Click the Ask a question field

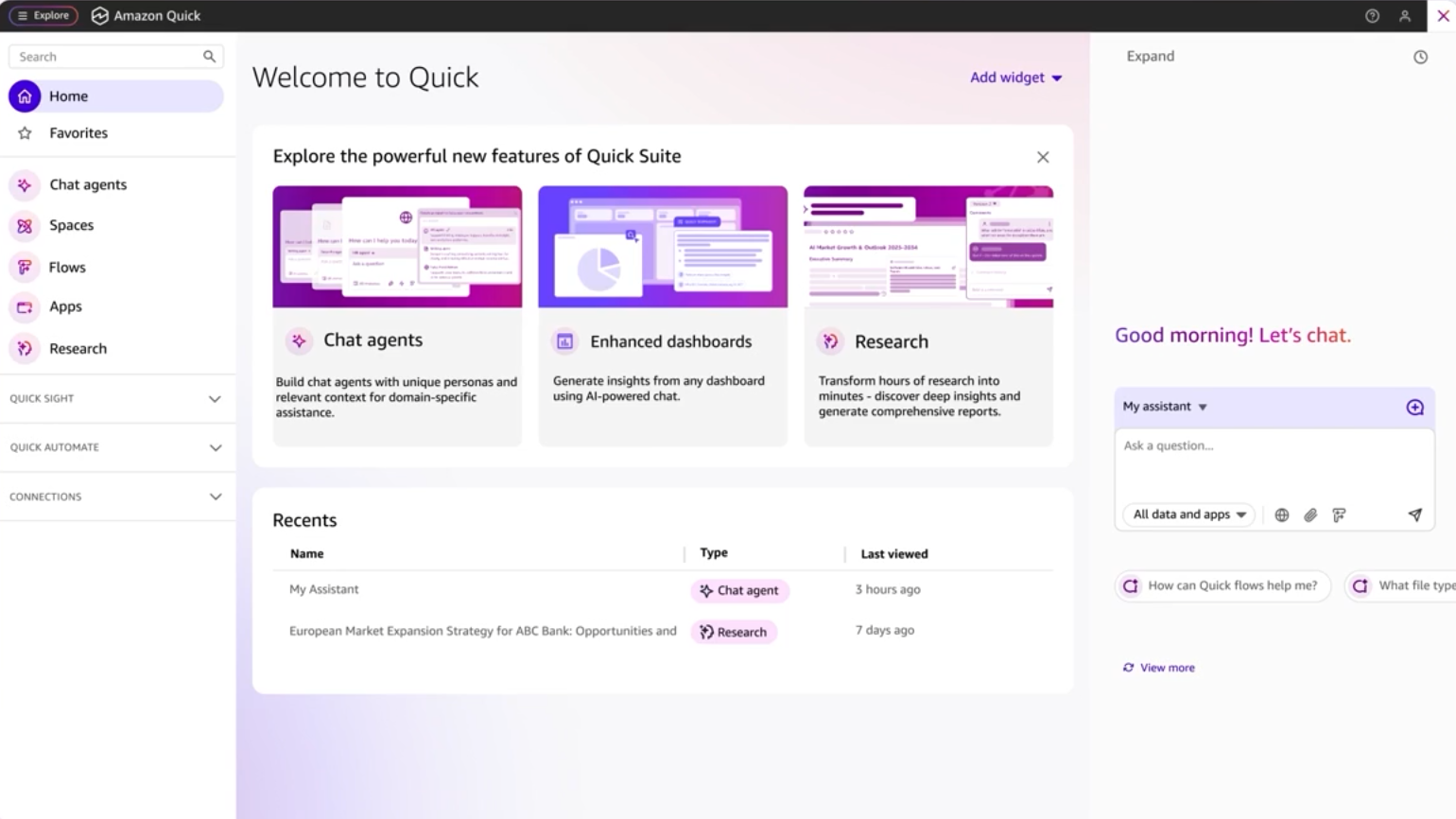pyautogui.click(x=1274, y=463)
